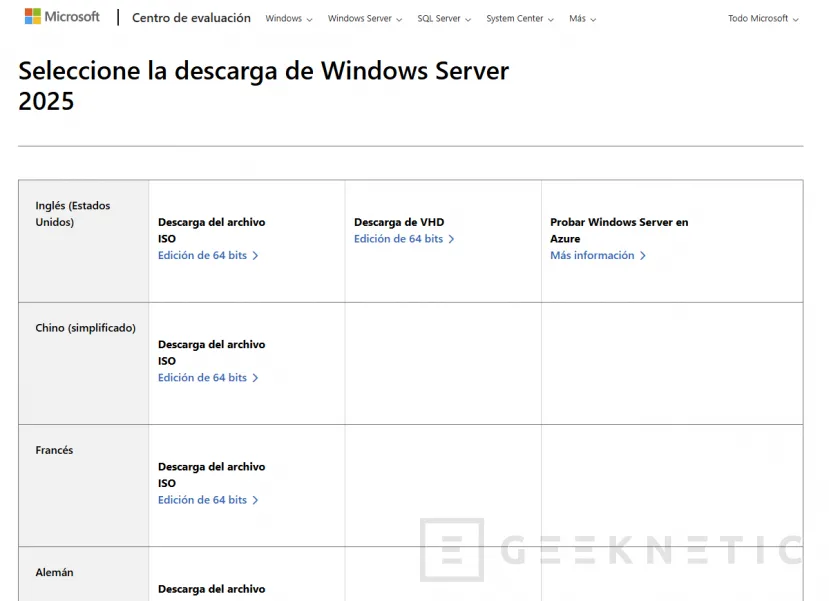
Task: Open Centro de evaluación home link
Action: coord(191,18)
